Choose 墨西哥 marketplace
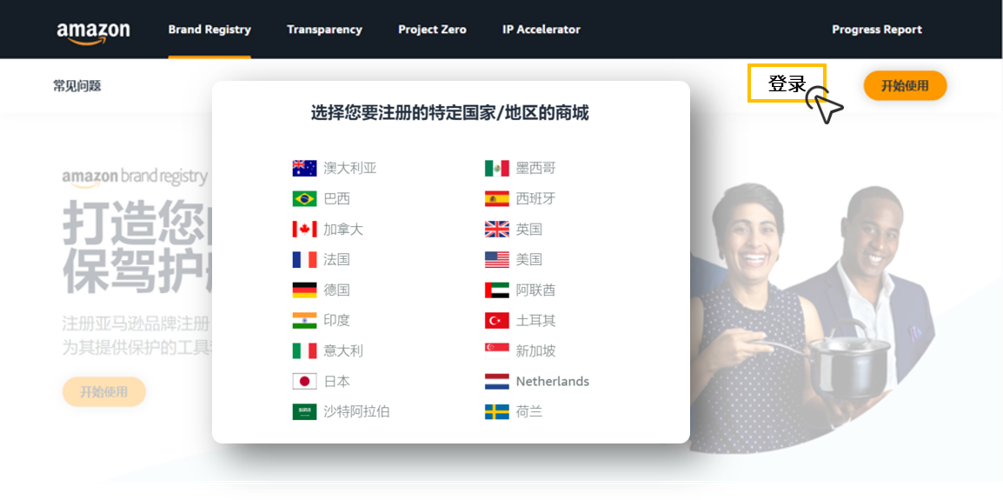Screen dimensions: 1003x500 coord(536,168)
